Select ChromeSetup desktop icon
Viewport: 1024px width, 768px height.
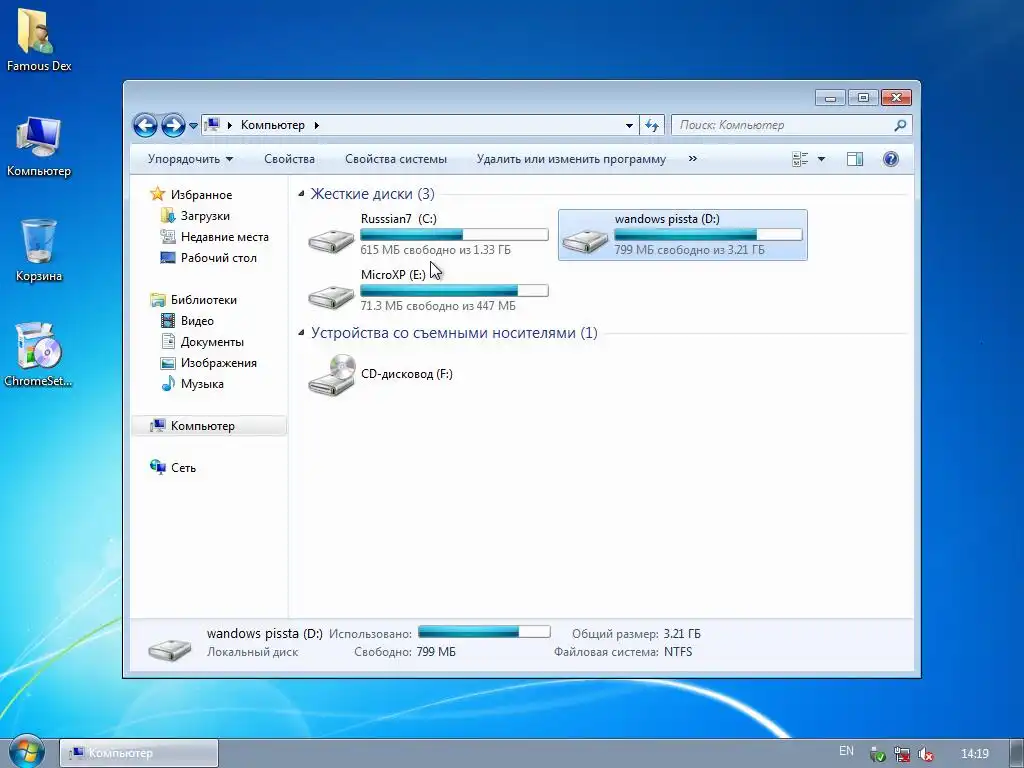39,355
